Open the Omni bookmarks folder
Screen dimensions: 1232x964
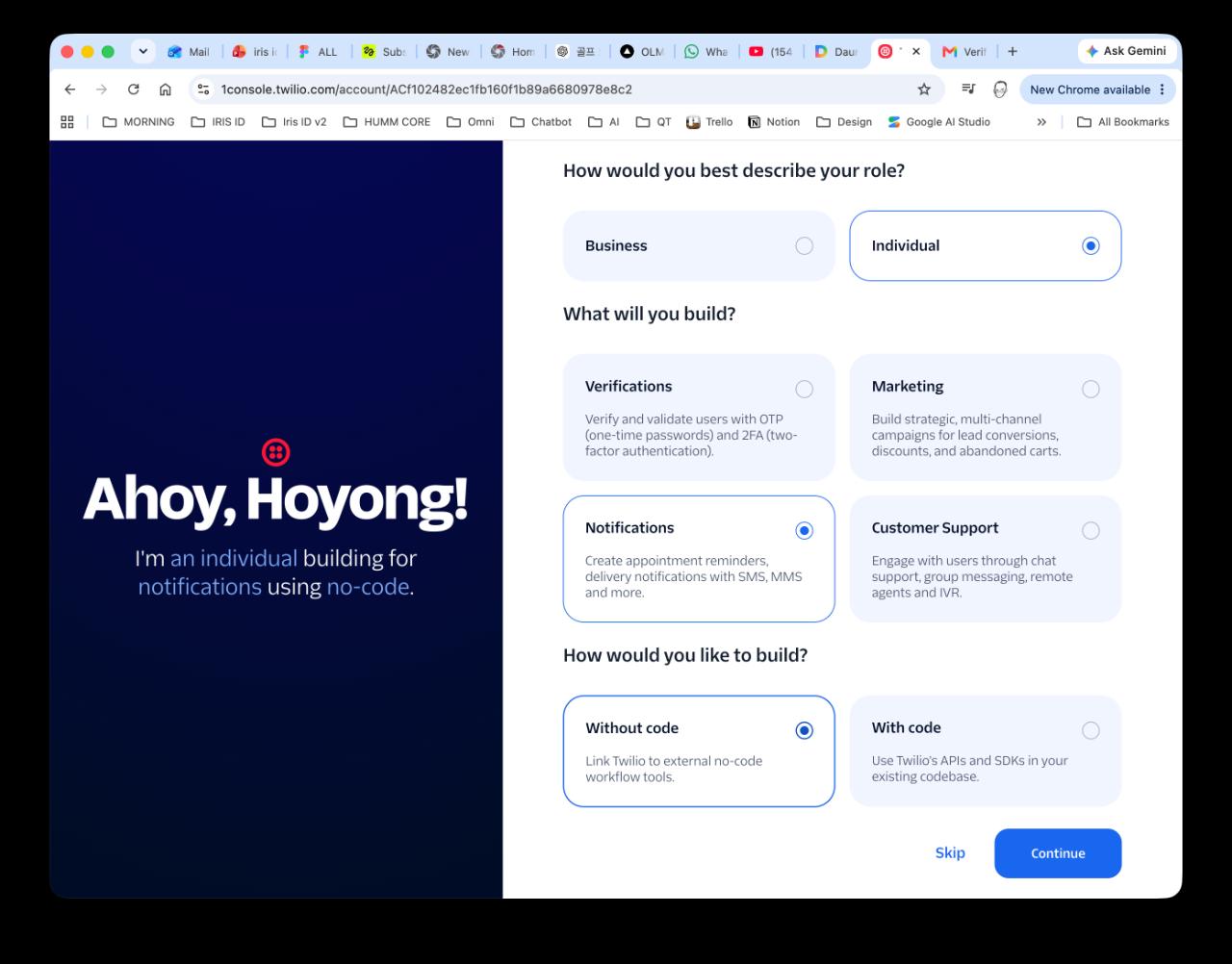coord(471,122)
